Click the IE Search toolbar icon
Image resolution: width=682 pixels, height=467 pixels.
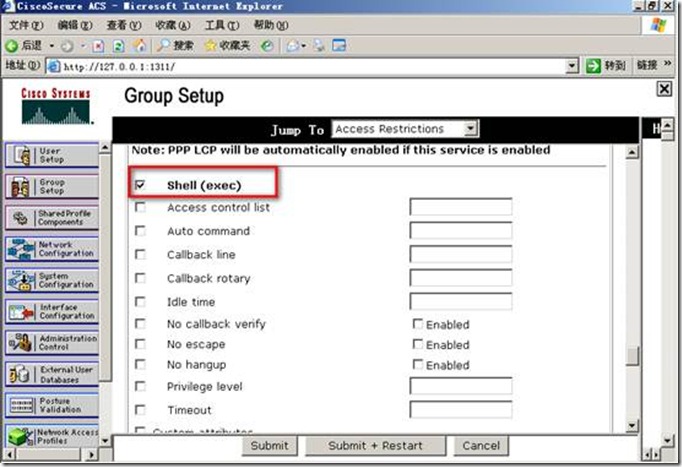tap(175, 45)
